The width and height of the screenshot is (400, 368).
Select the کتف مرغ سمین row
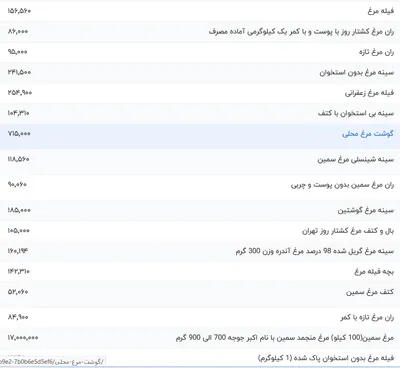click(x=200, y=295)
